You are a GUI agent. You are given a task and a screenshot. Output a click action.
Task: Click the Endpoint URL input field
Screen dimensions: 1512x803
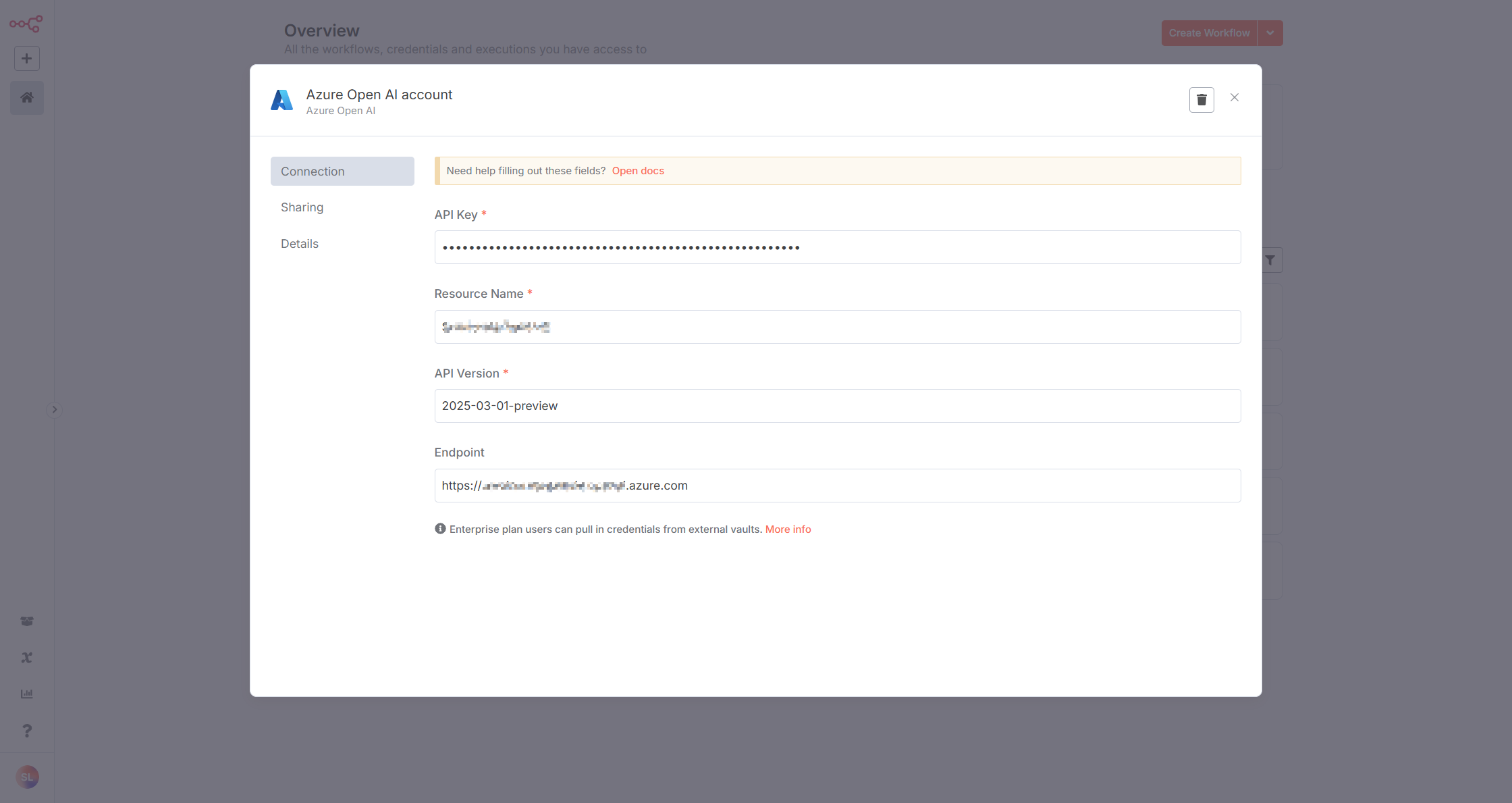(x=838, y=486)
